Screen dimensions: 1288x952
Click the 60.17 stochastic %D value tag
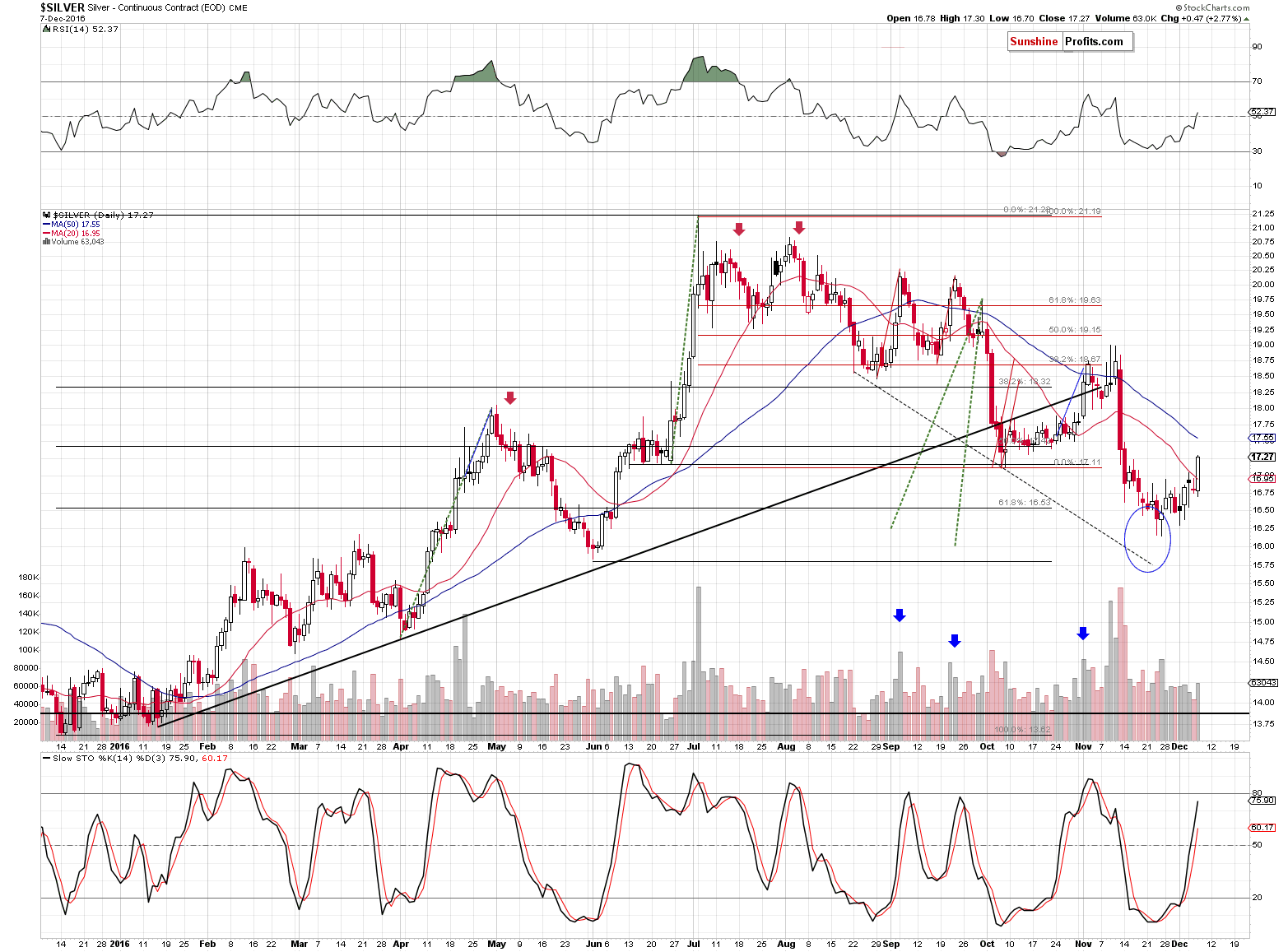[x=1262, y=827]
